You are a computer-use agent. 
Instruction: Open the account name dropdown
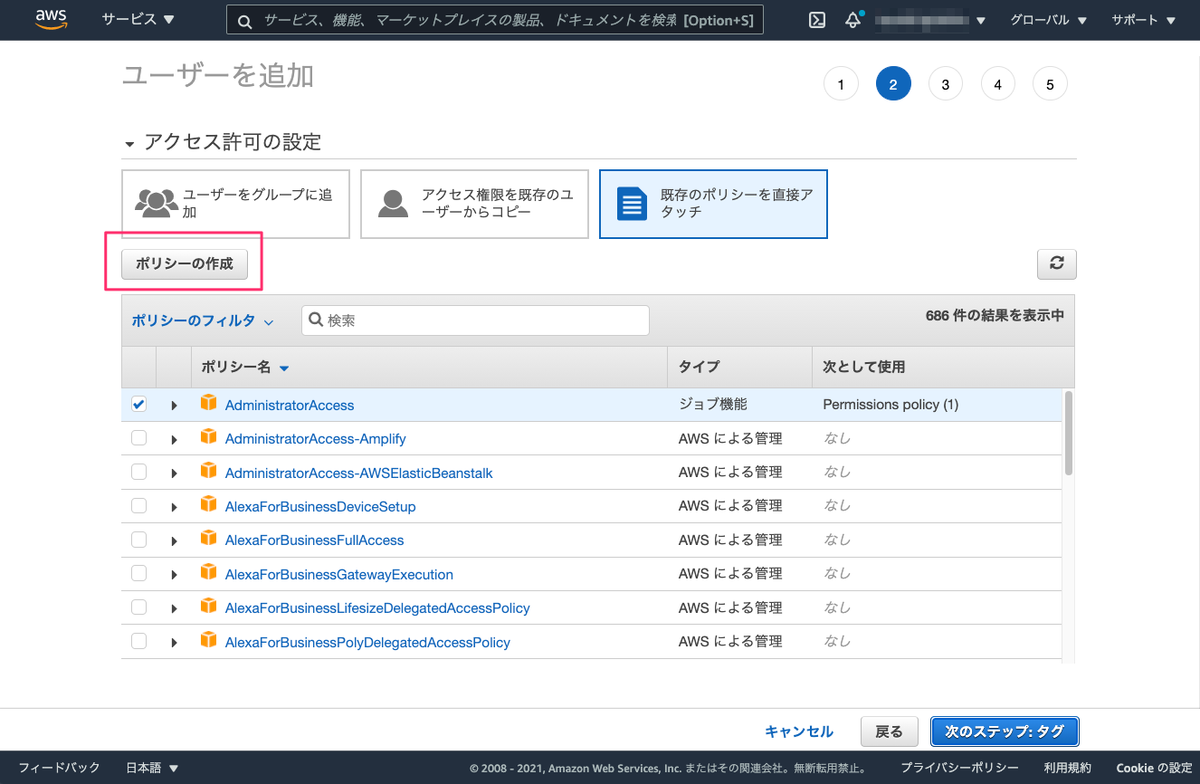[931, 20]
